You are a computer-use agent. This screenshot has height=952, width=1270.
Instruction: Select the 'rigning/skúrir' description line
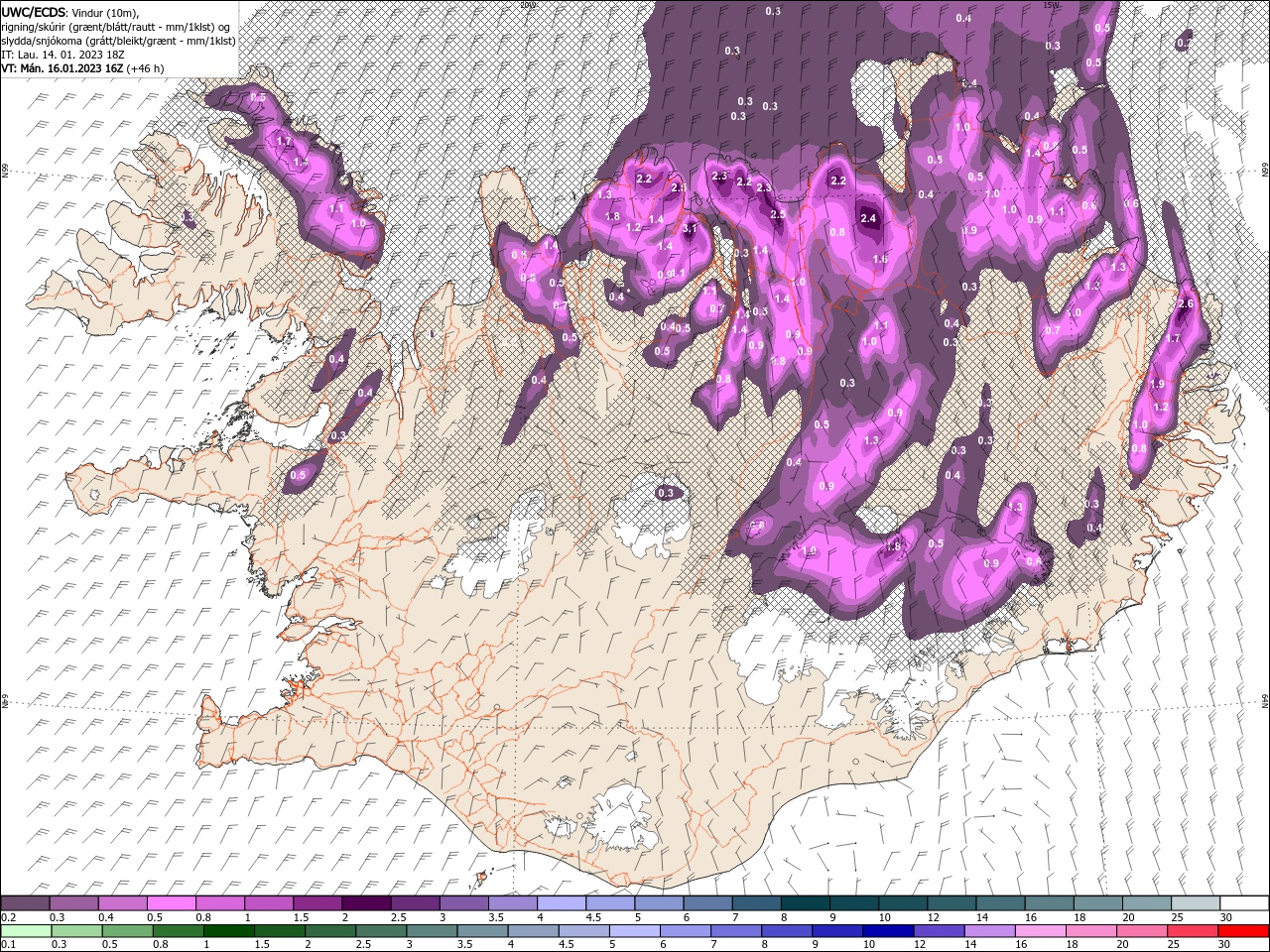116,26
